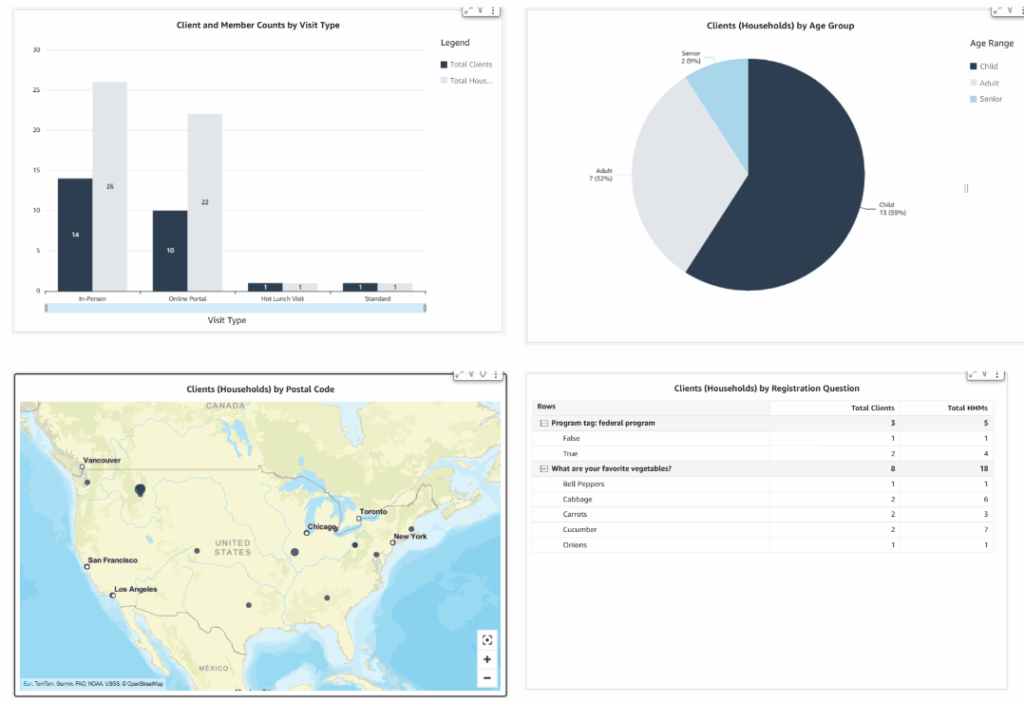Select the zoom-out minus icon on the map

coord(486,677)
